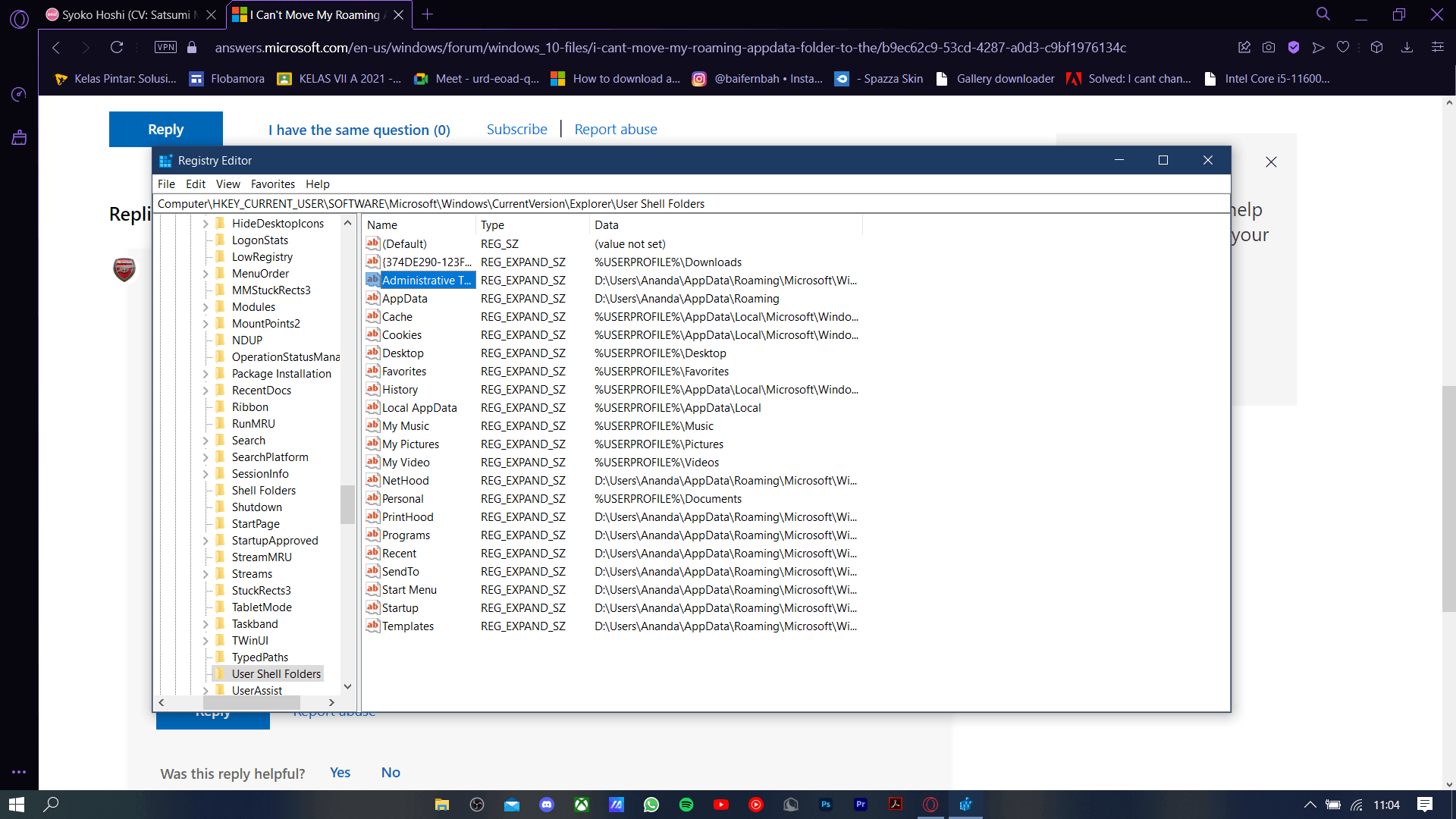Open the Opera snapshot camera icon
Screen dimensions: 1456x819
(x=1269, y=47)
